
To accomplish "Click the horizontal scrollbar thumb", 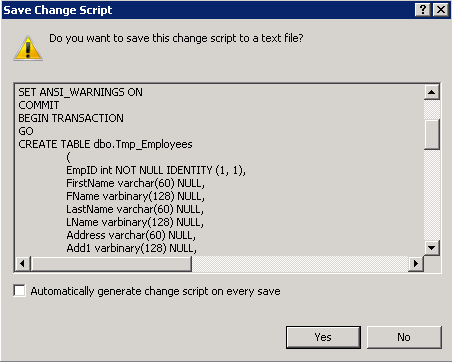I will coord(111,264).
